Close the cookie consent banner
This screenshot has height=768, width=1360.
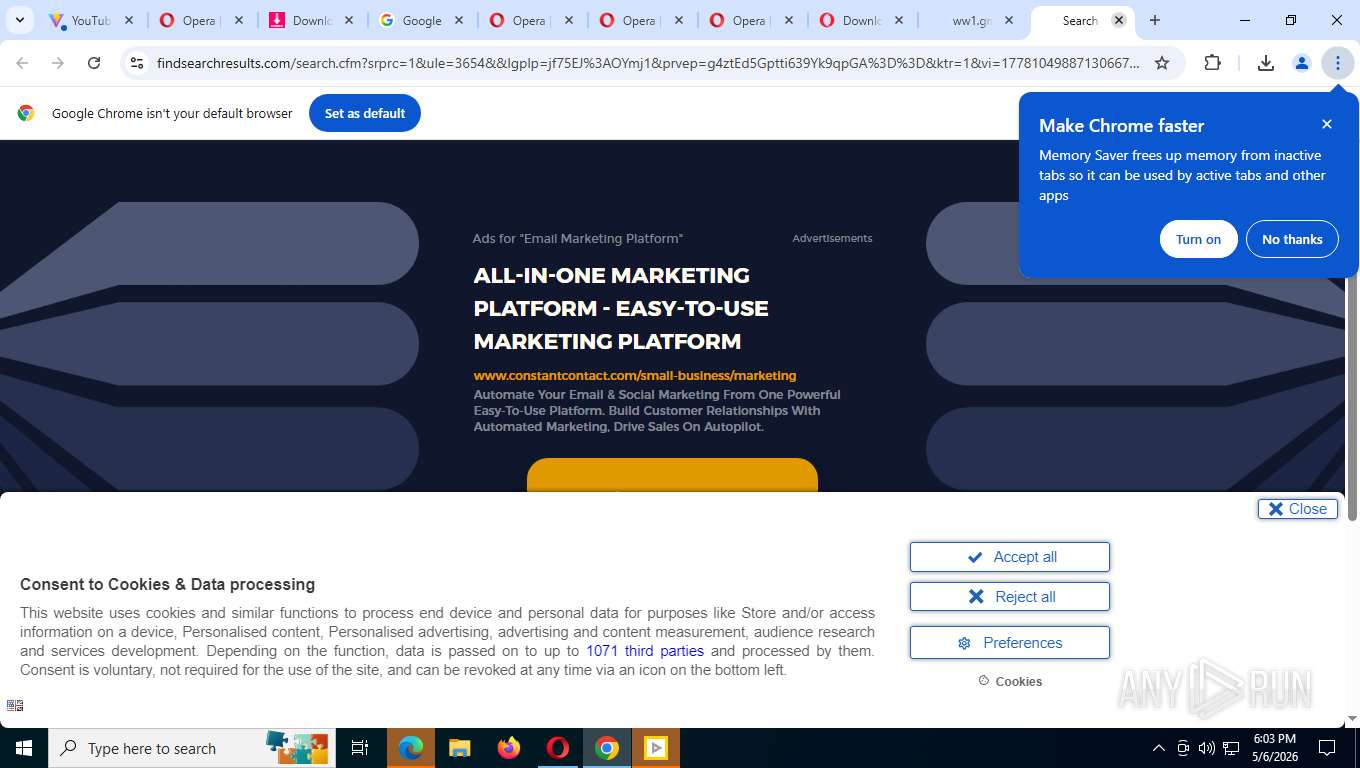click(1297, 509)
